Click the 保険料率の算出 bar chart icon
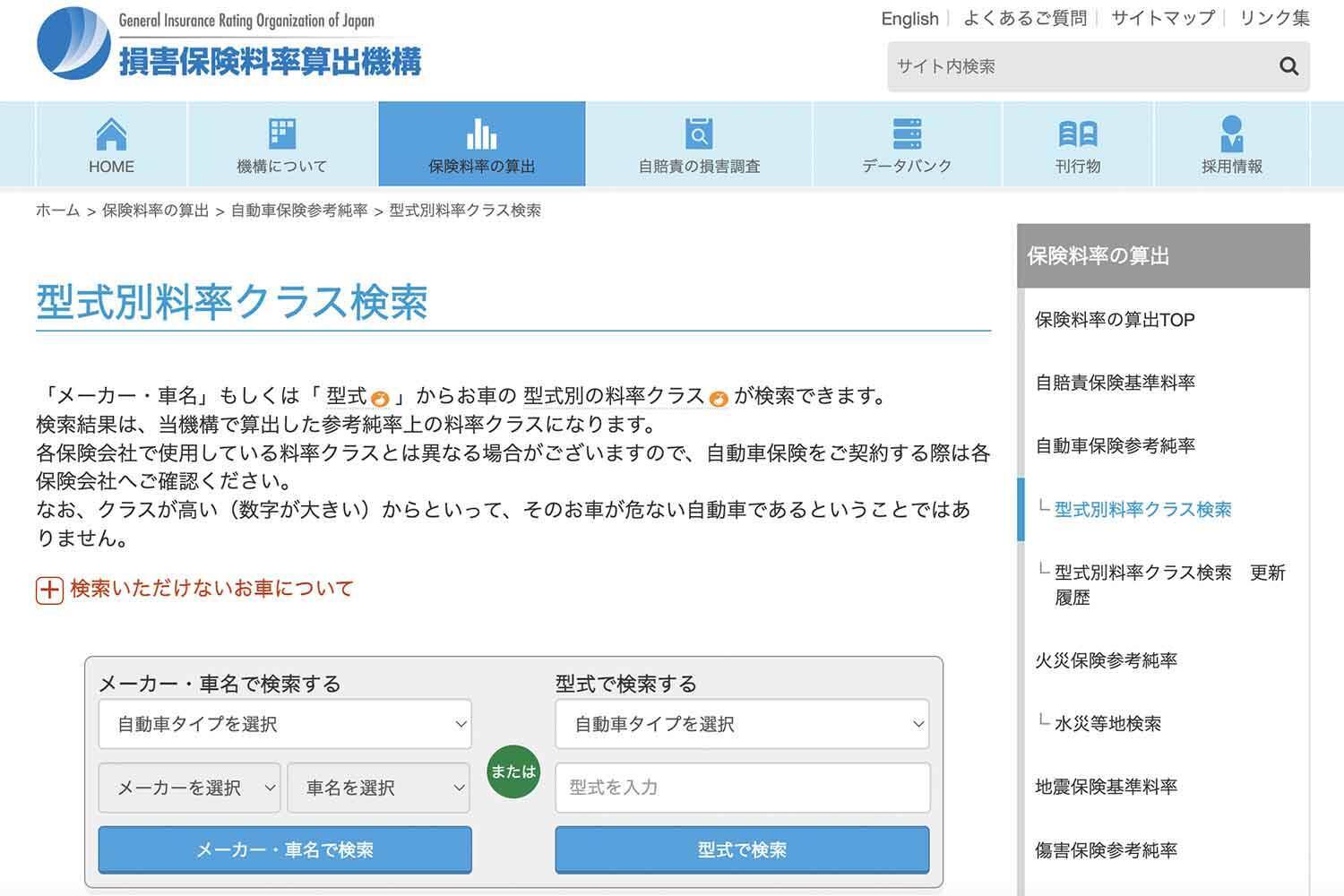Viewport: 1344px width, 896px height. click(481, 134)
